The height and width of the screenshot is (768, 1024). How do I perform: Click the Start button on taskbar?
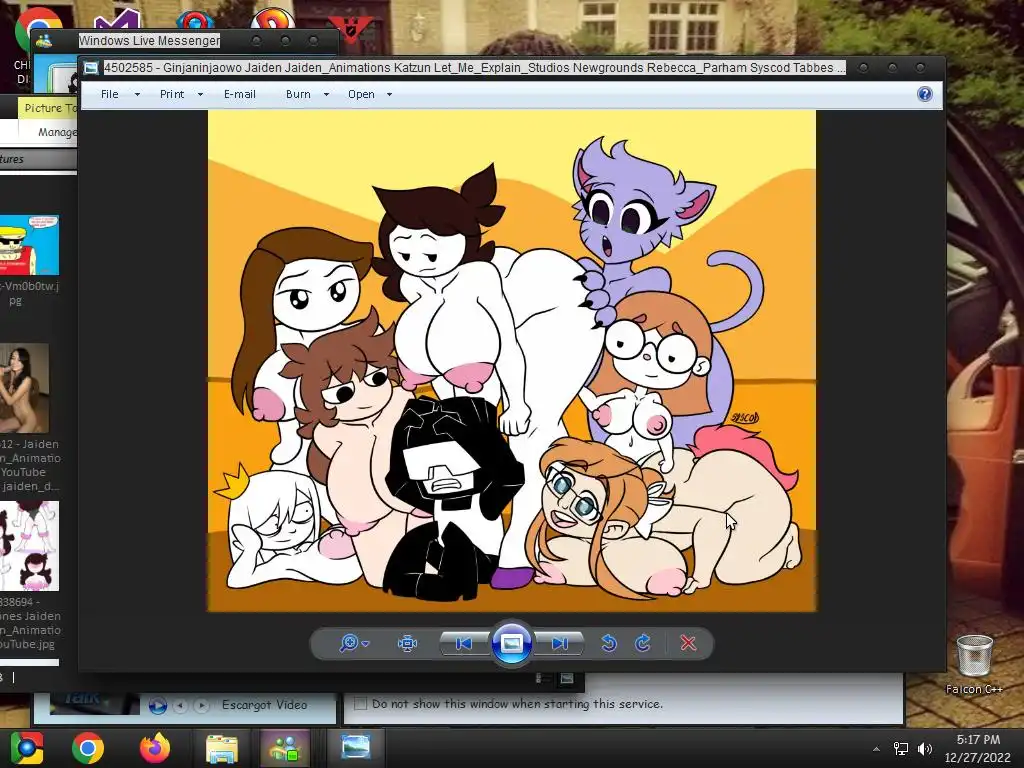click(27, 748)
